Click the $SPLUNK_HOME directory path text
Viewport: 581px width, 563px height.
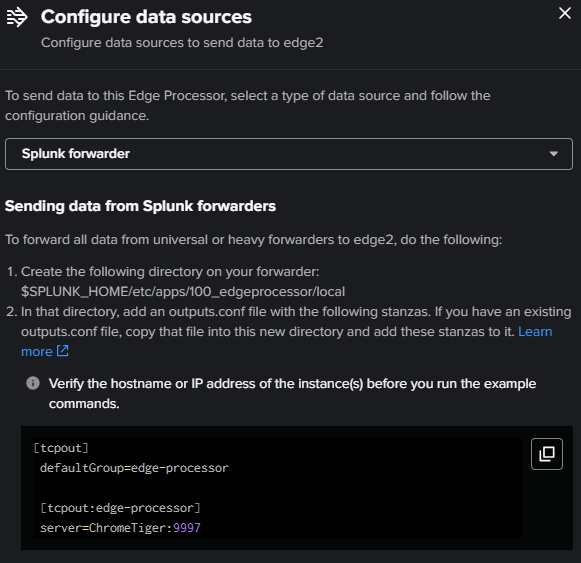pyautogui.click(x=183, y=292)
